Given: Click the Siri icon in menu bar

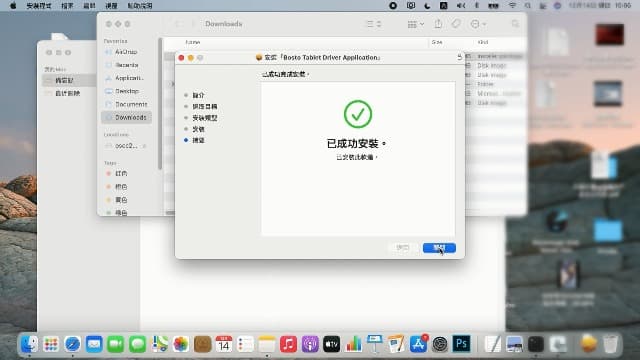Looking at the screenshot, I should tap(558, 6).
